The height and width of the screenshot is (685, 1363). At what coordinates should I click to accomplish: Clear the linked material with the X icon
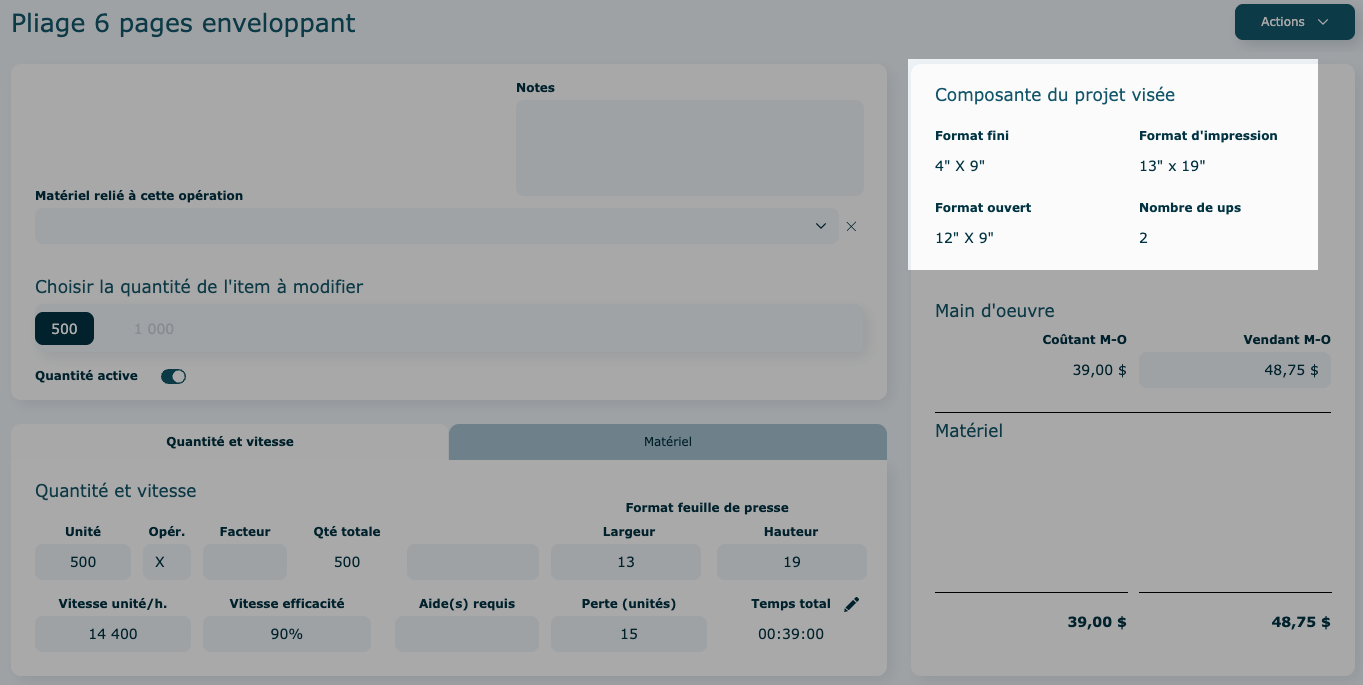[x=851, y=227]
